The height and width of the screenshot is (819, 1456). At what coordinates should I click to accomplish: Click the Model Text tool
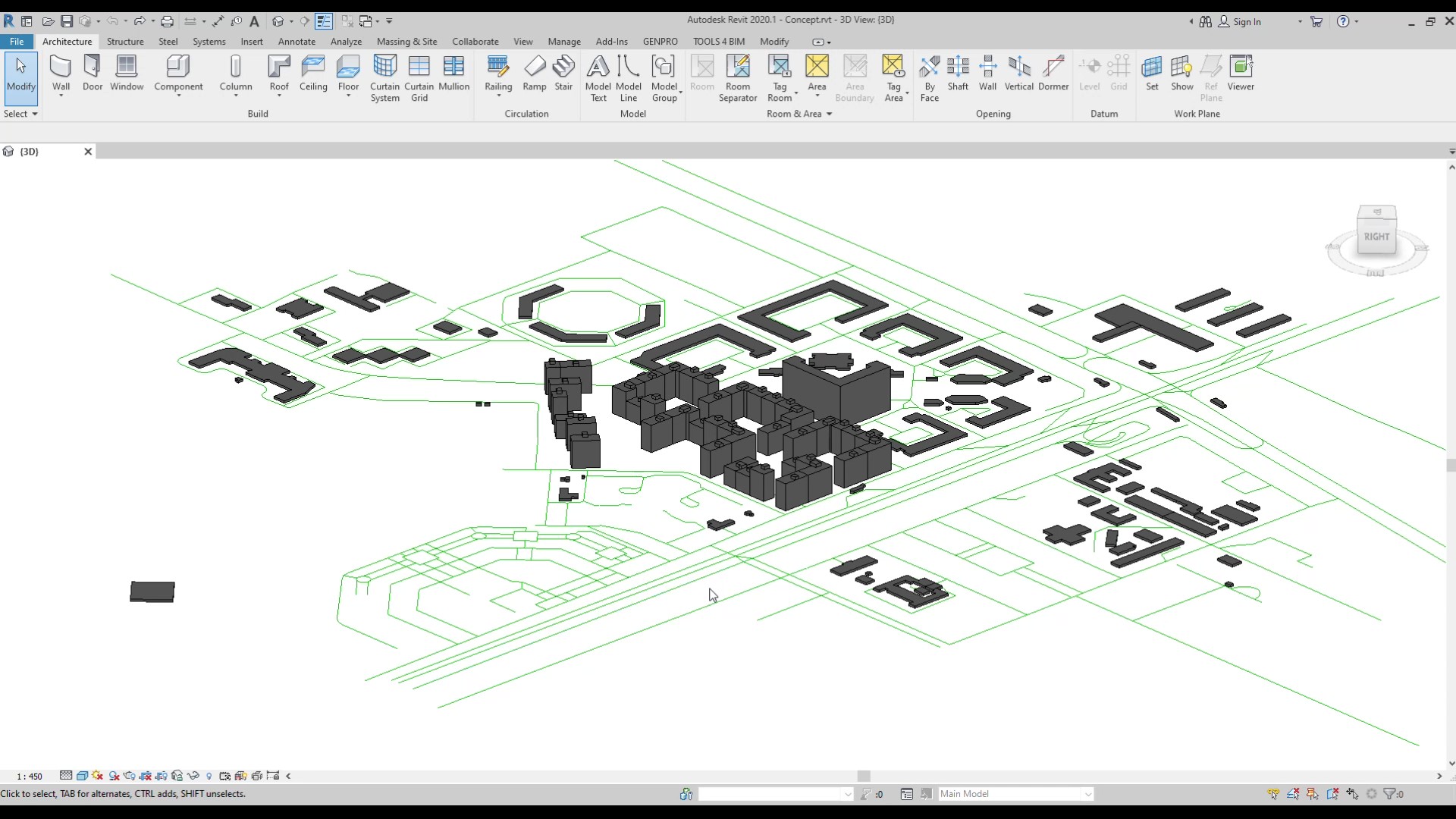pos(598,78)
